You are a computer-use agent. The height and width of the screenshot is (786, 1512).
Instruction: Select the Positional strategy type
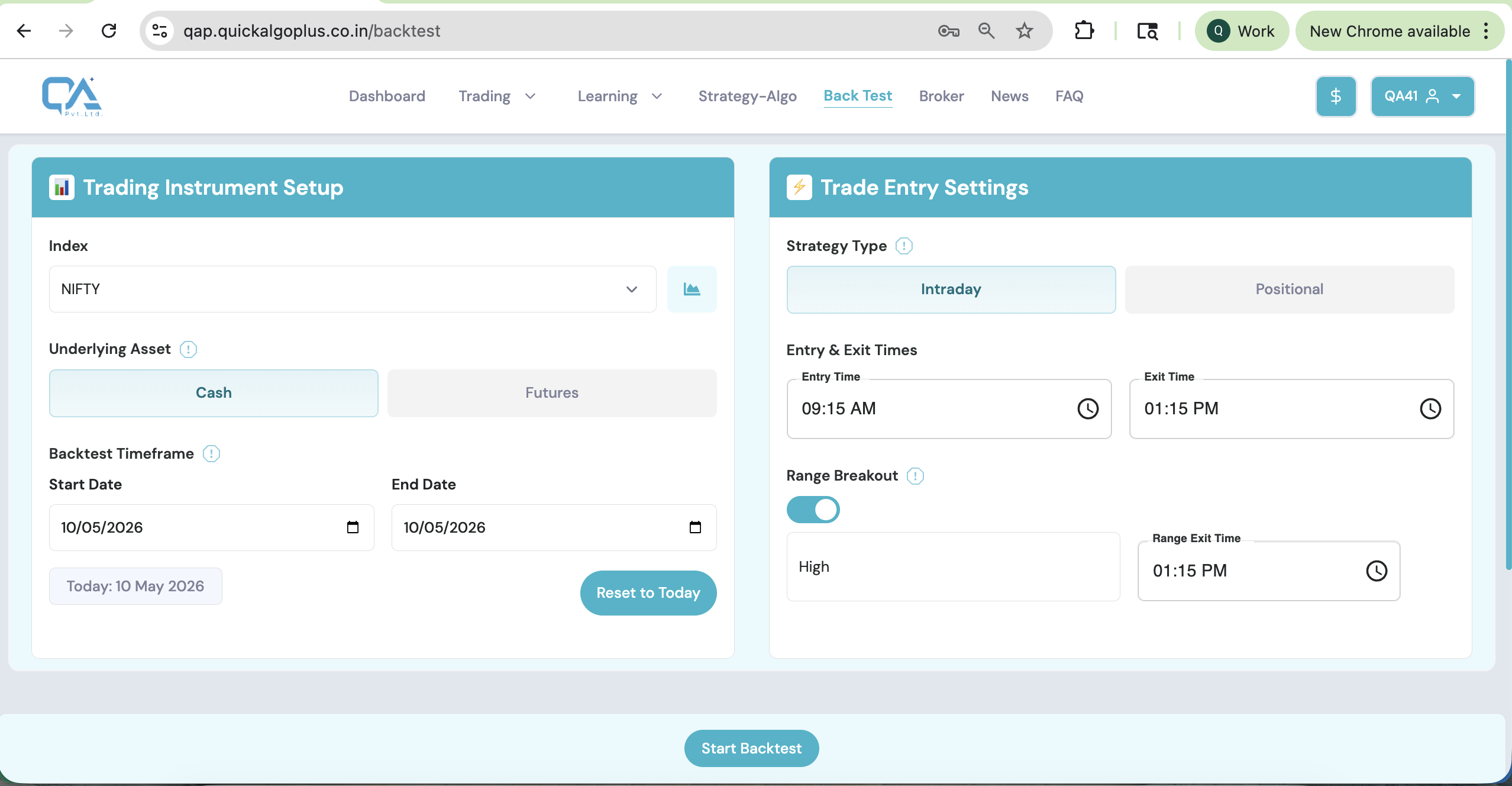click(1290, 289)
